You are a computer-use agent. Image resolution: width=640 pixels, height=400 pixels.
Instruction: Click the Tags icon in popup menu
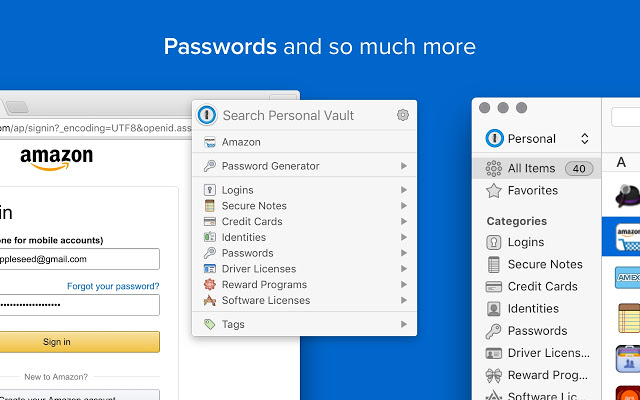210,324
